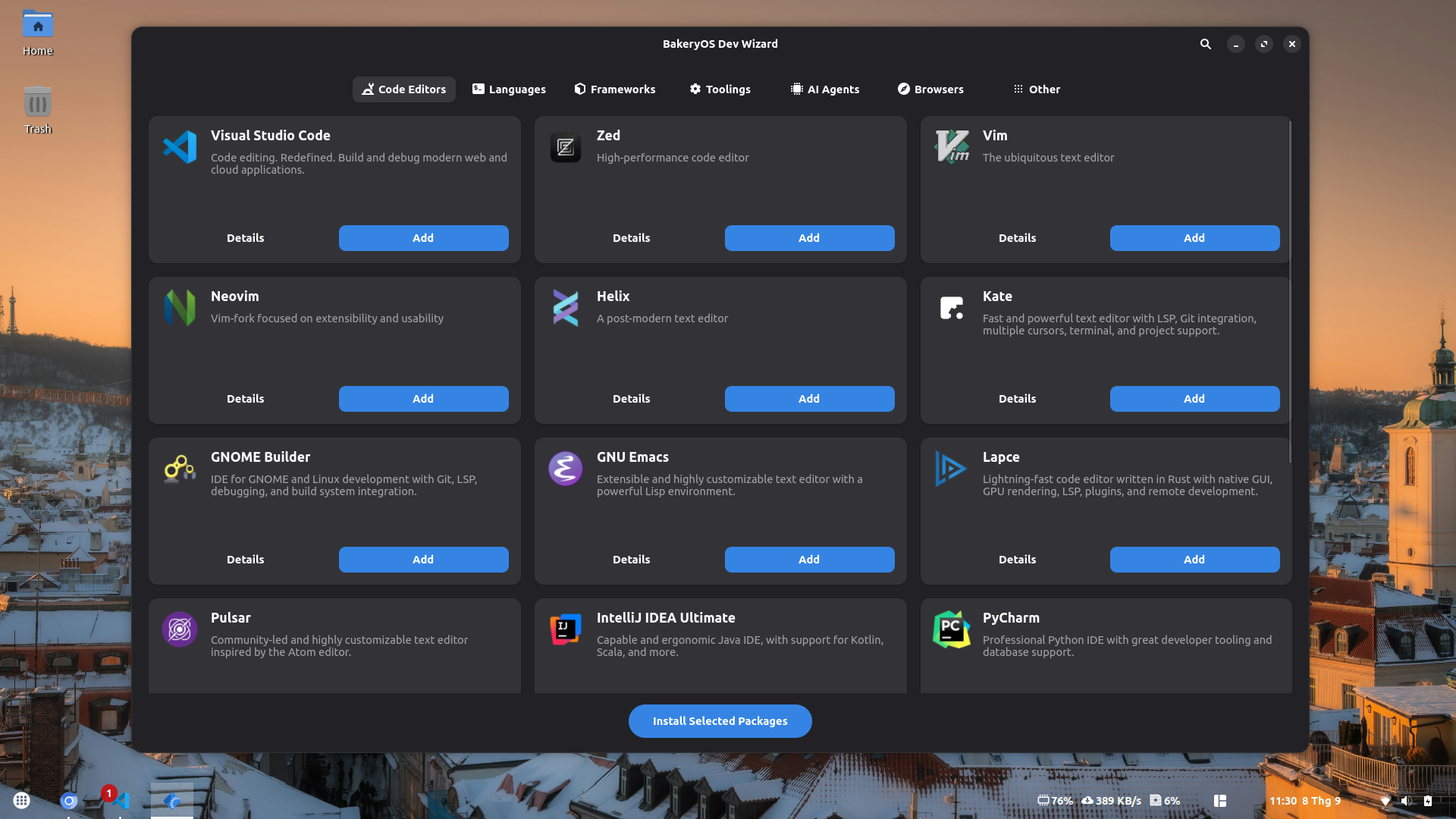Click the Lapce logo icon

point(952,469)
